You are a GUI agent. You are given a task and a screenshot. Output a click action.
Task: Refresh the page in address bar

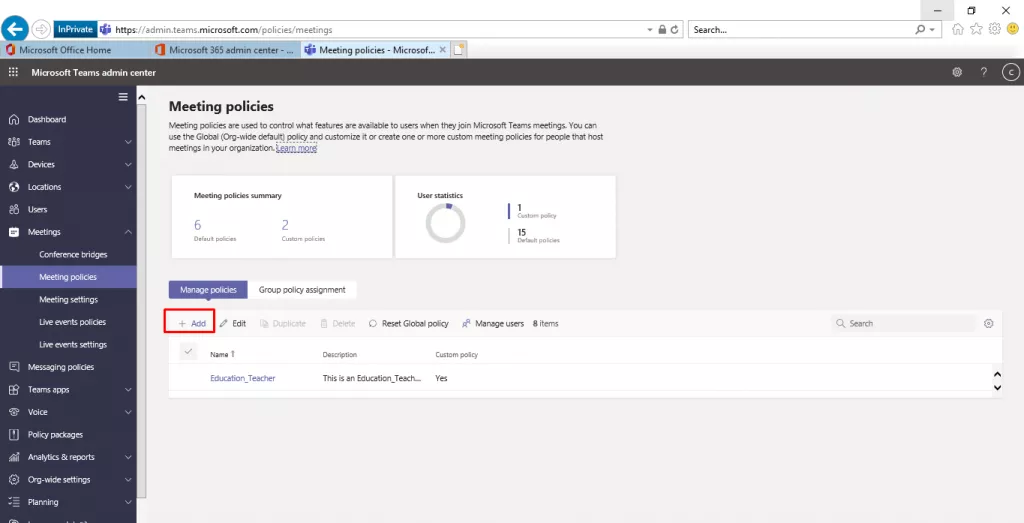pos(675,30)
